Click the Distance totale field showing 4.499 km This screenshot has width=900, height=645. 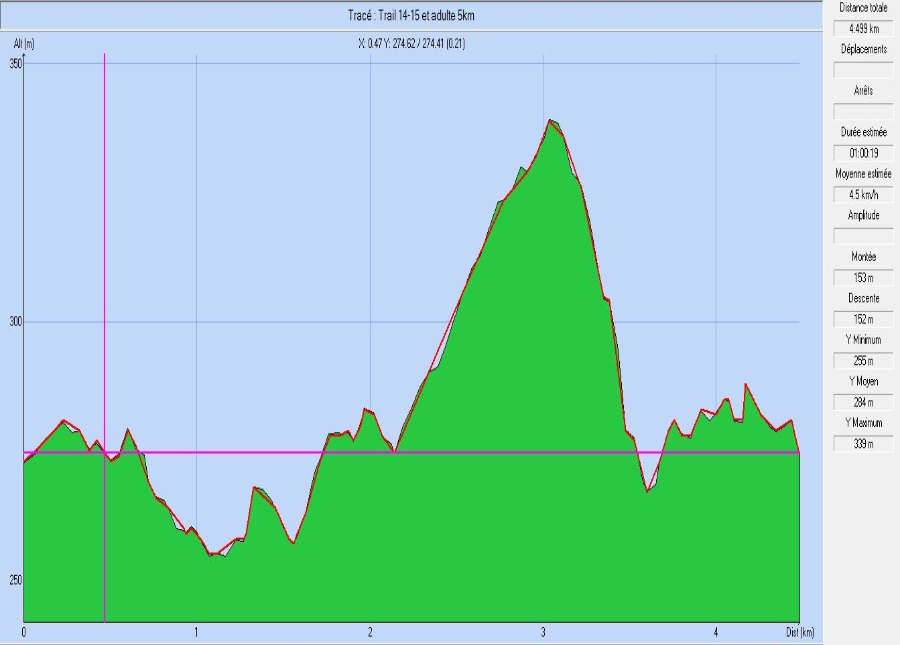tap(862, 28)
